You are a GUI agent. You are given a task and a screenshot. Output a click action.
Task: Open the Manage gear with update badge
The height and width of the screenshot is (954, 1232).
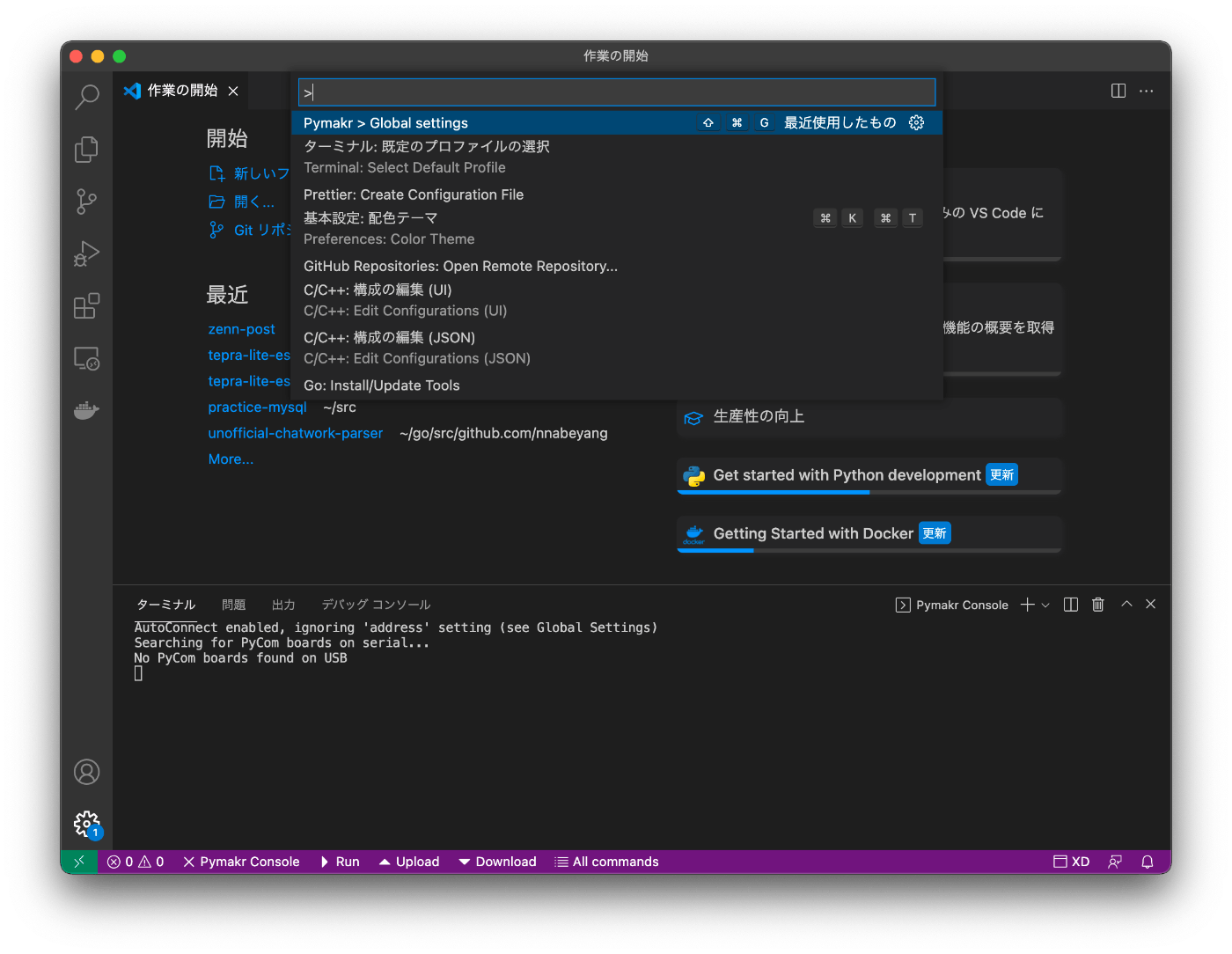(86, 825)
